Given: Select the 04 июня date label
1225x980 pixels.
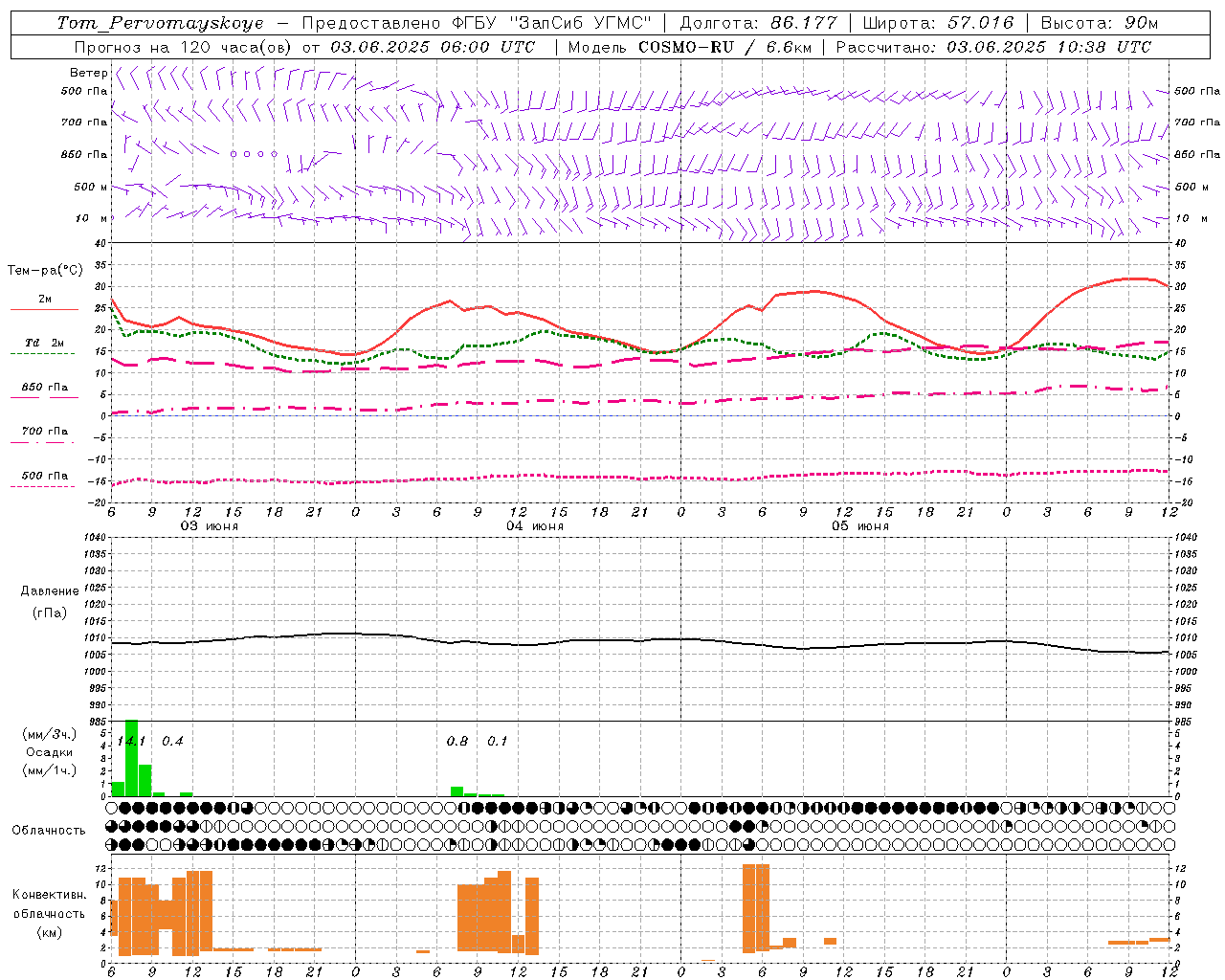Looking at the screenshot, I should click(535, 526).
